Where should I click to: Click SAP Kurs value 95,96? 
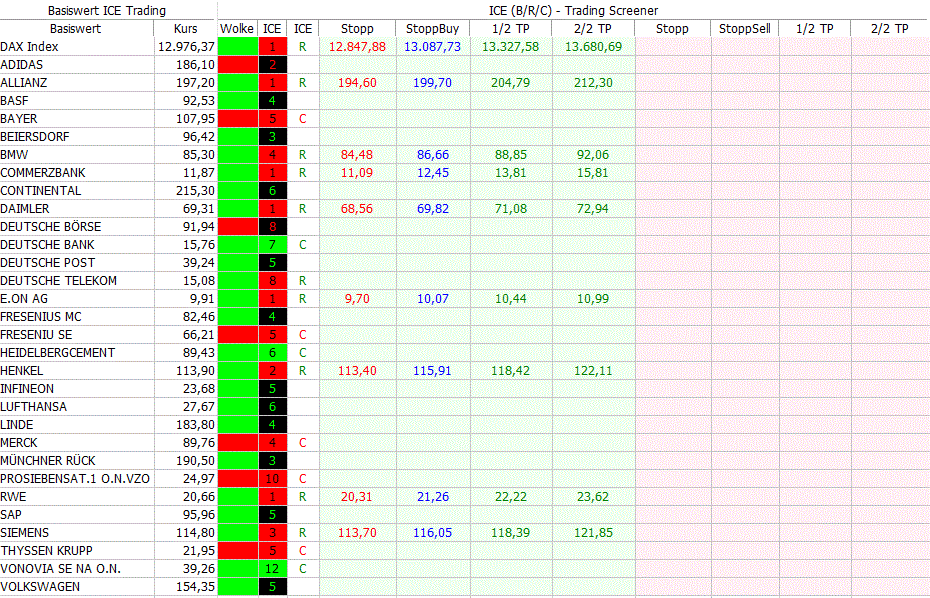[x=199, y=514]
